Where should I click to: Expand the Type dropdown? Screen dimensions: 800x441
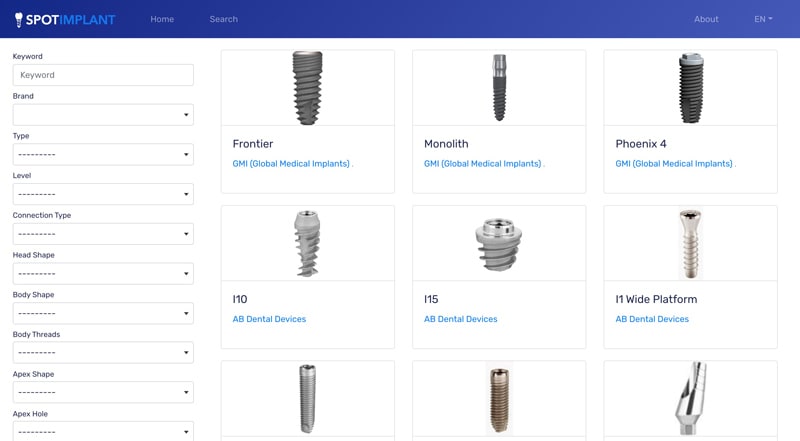pos(103,155)
